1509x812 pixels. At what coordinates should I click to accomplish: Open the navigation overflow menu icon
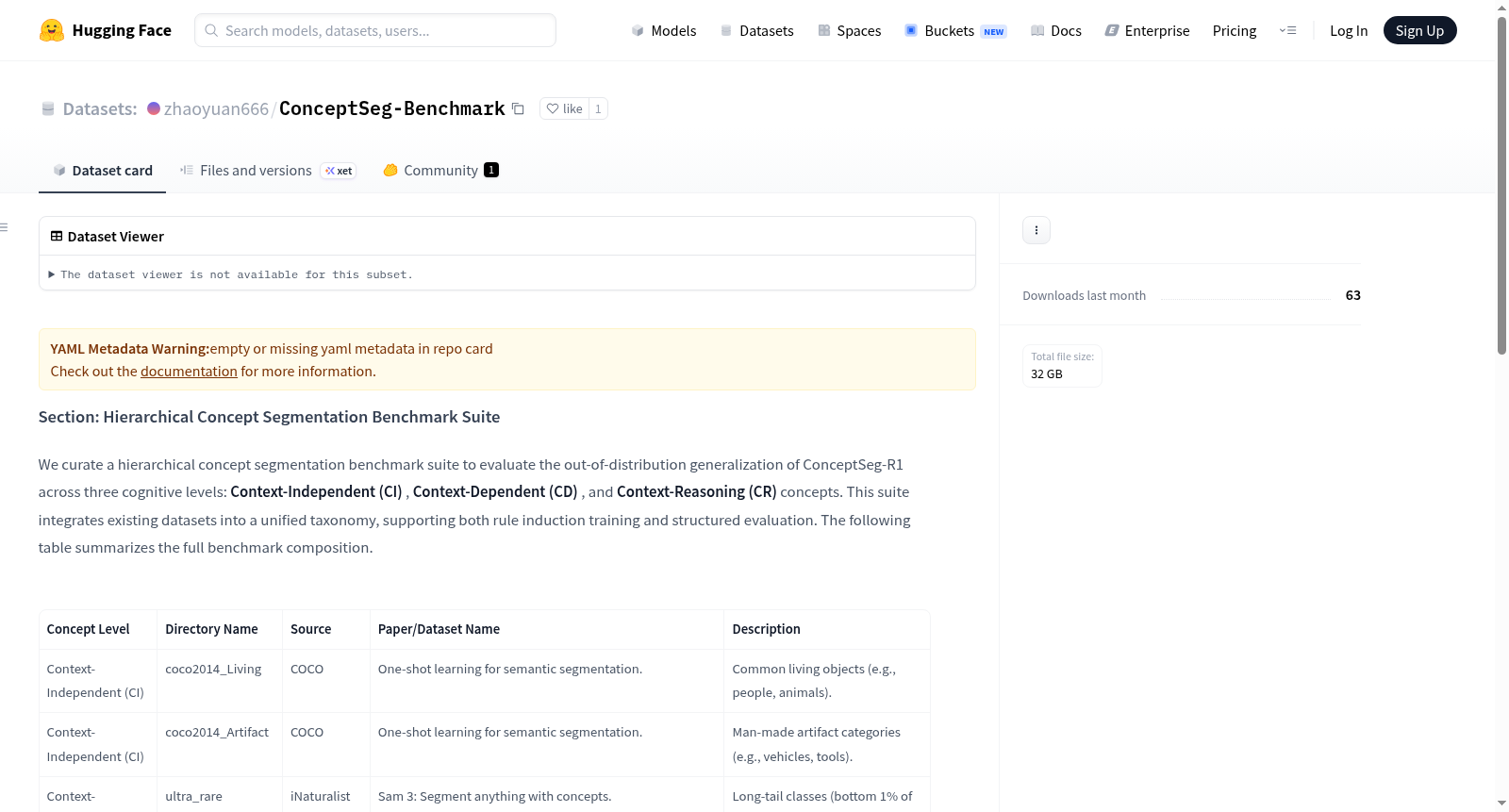point(1287,30)
